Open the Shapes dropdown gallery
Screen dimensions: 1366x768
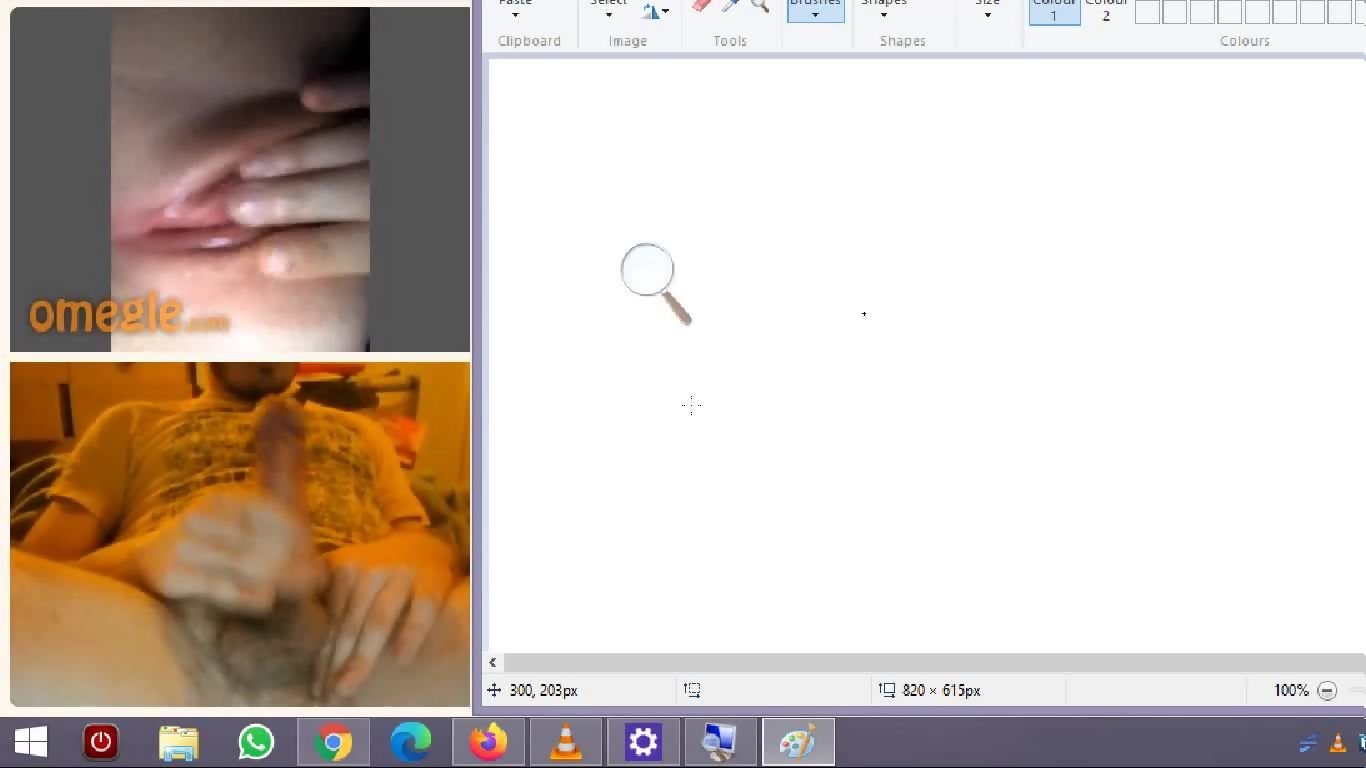[x=884, y=14]
